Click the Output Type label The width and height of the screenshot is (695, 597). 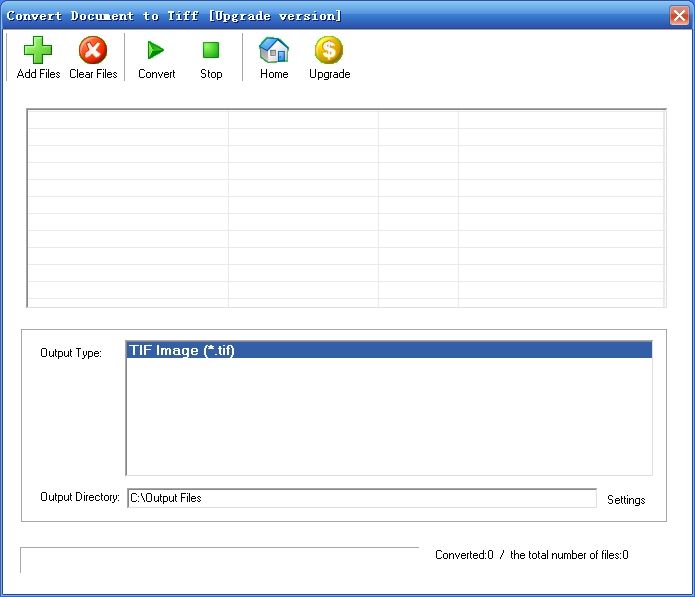(x=71, y=353)
